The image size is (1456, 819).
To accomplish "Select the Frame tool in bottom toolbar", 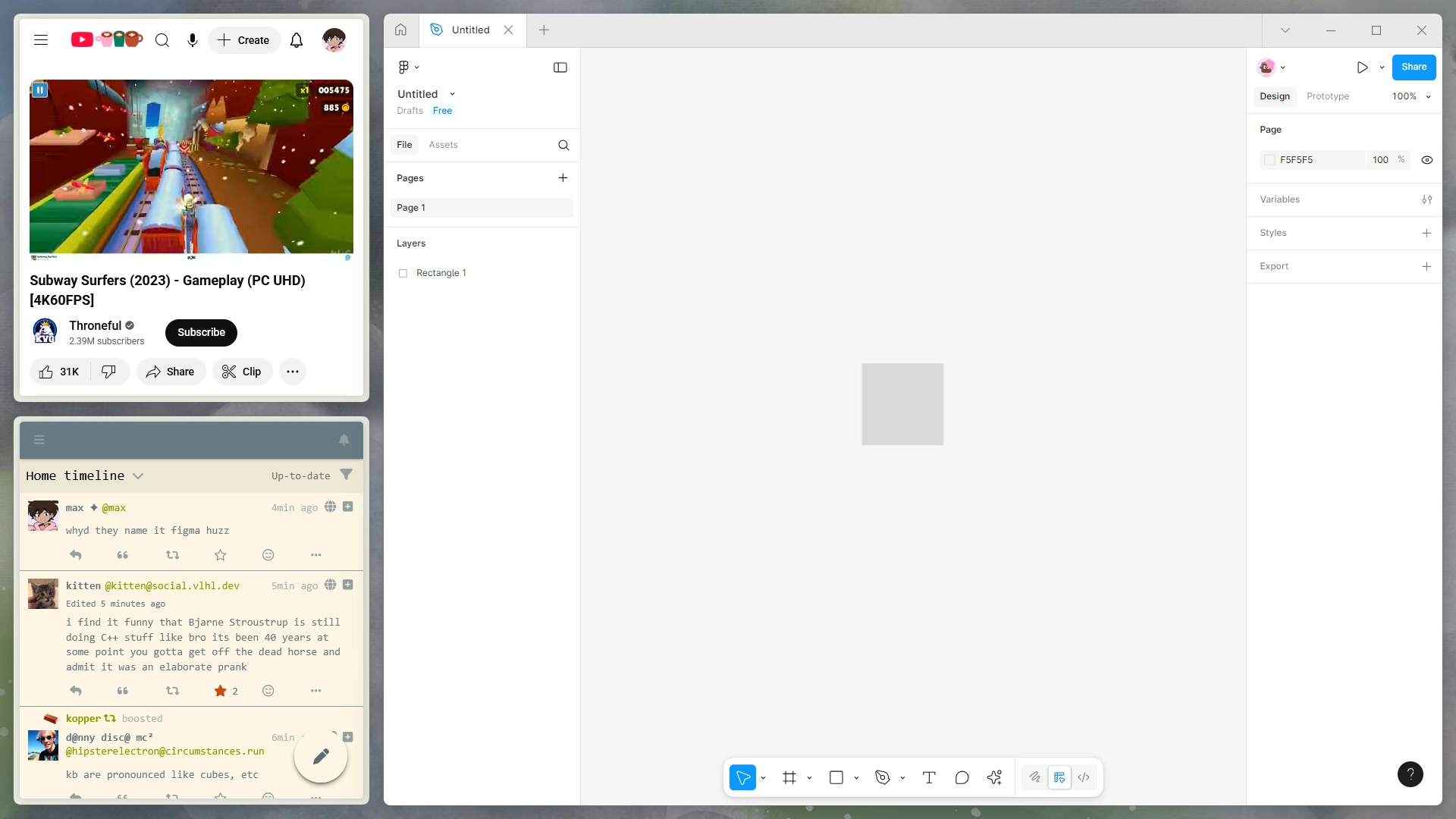I will point(789,777).
